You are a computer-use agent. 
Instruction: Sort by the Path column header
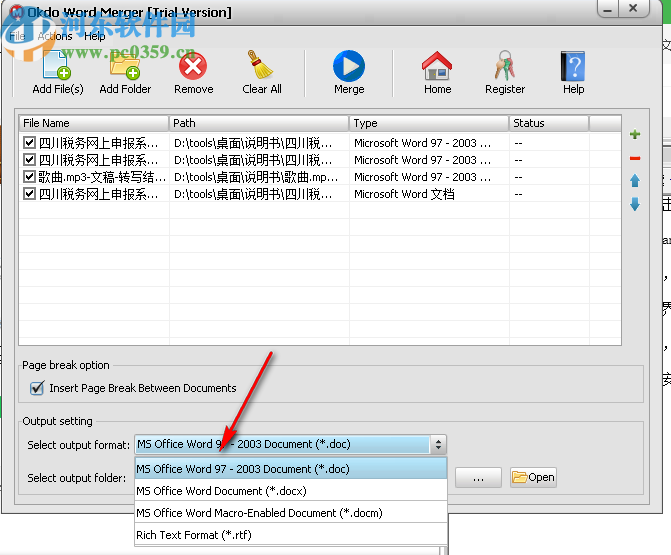pos(259,123)
